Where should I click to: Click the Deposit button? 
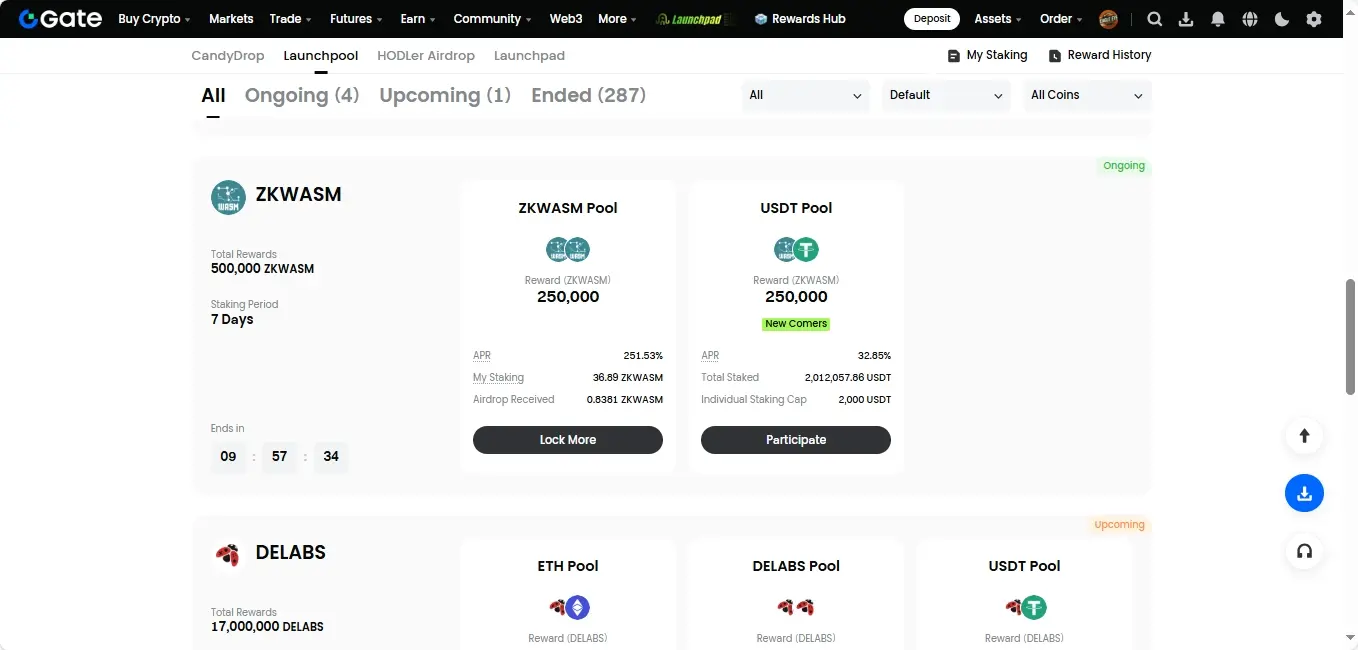coord(932,19)
